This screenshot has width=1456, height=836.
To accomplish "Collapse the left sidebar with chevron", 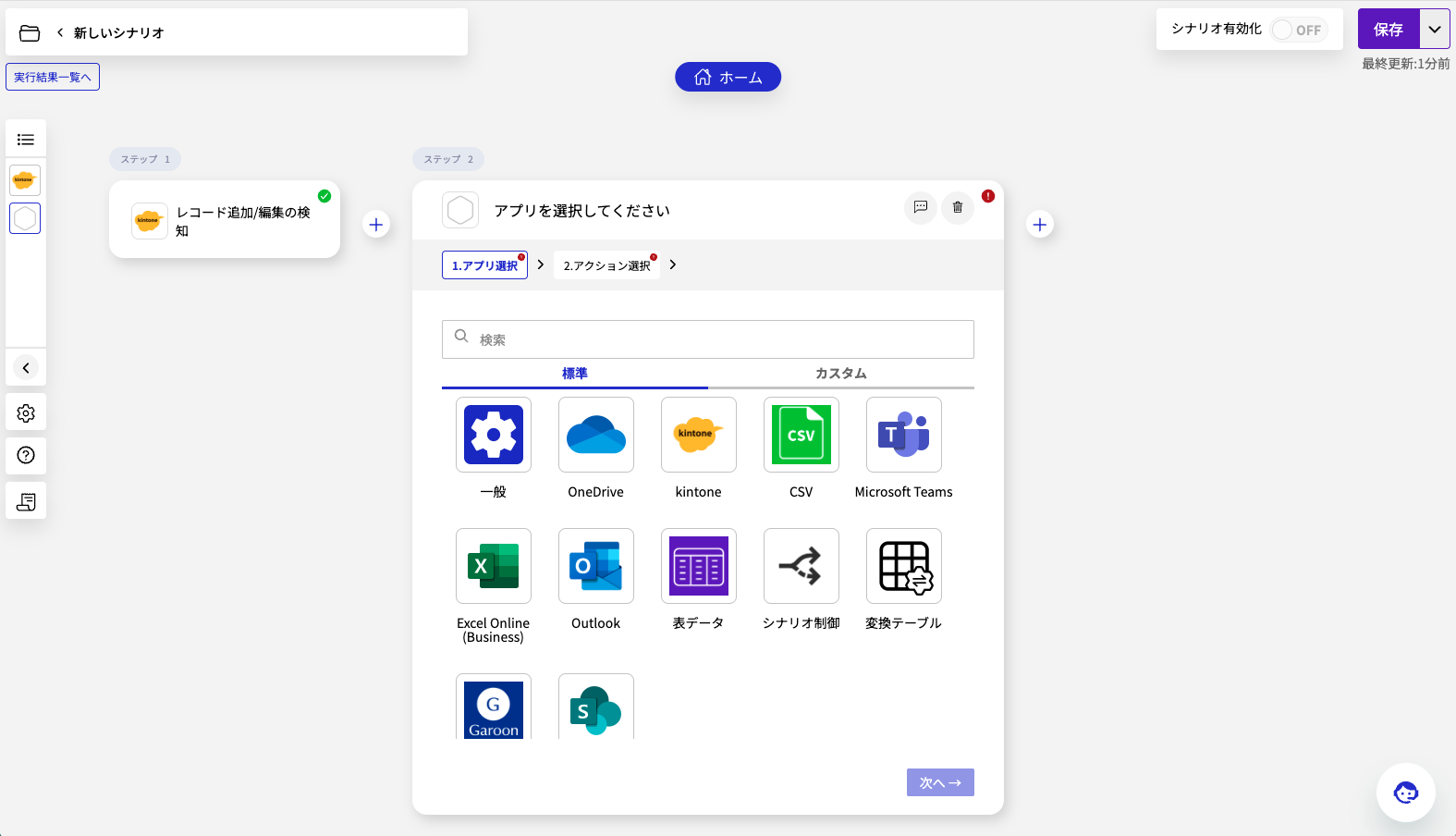I will (x=26, y=368).
